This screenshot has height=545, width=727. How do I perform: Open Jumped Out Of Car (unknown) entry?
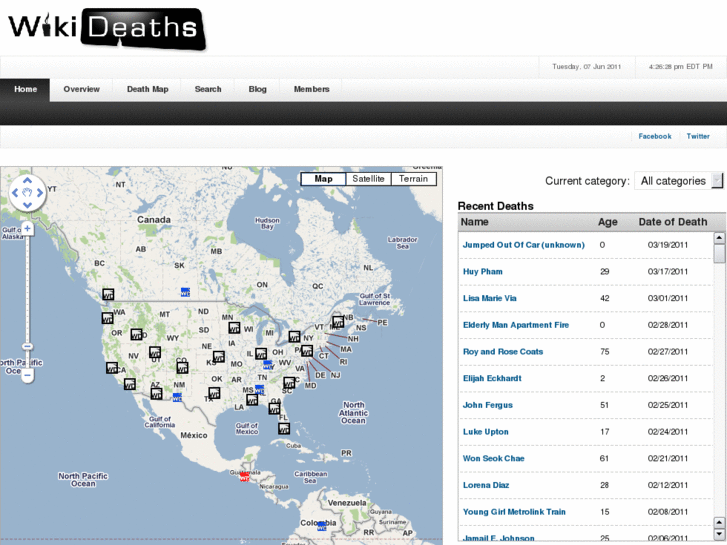pos(523,245)
